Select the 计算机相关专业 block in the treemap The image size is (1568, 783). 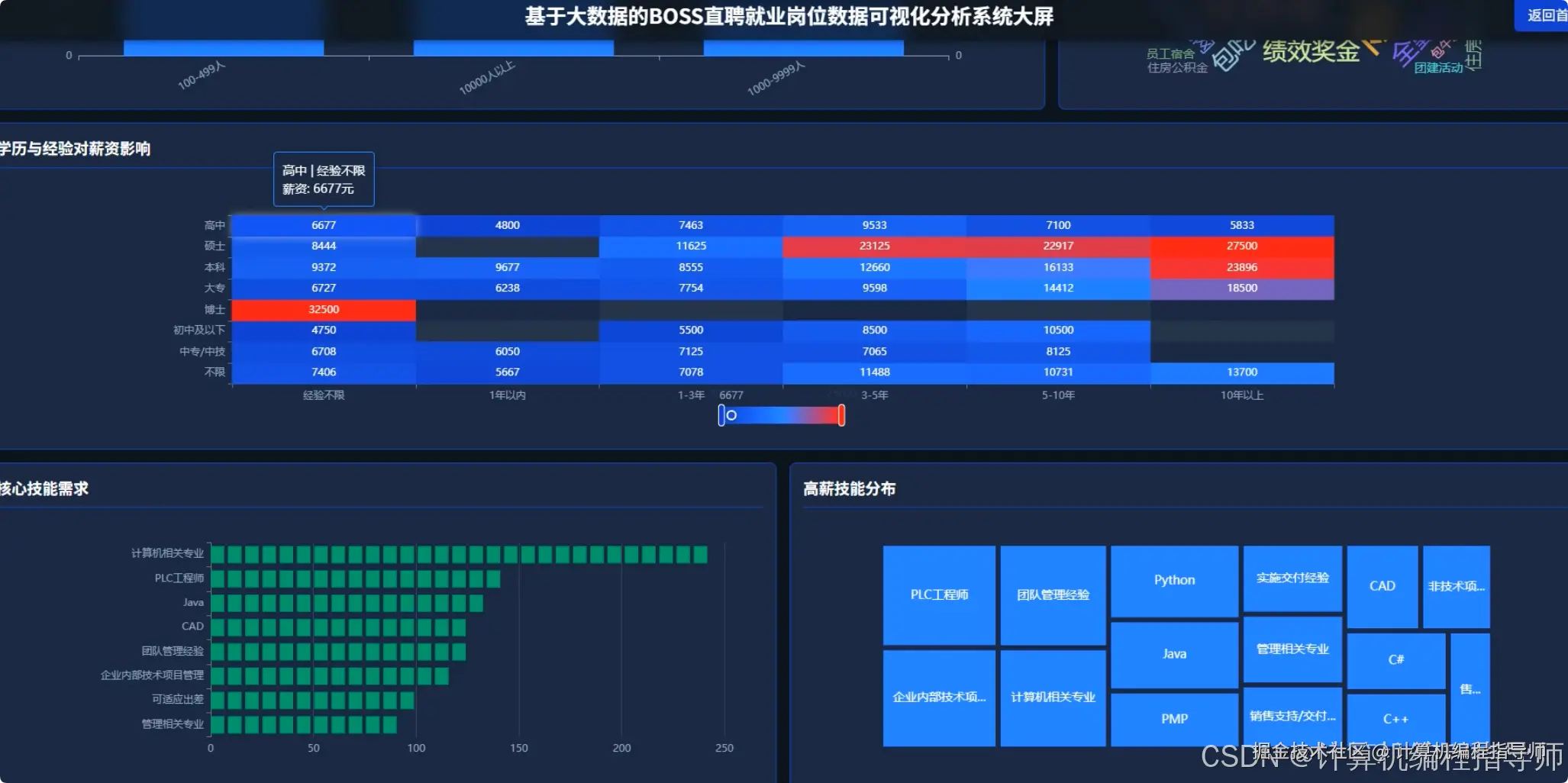(1053, 698)
